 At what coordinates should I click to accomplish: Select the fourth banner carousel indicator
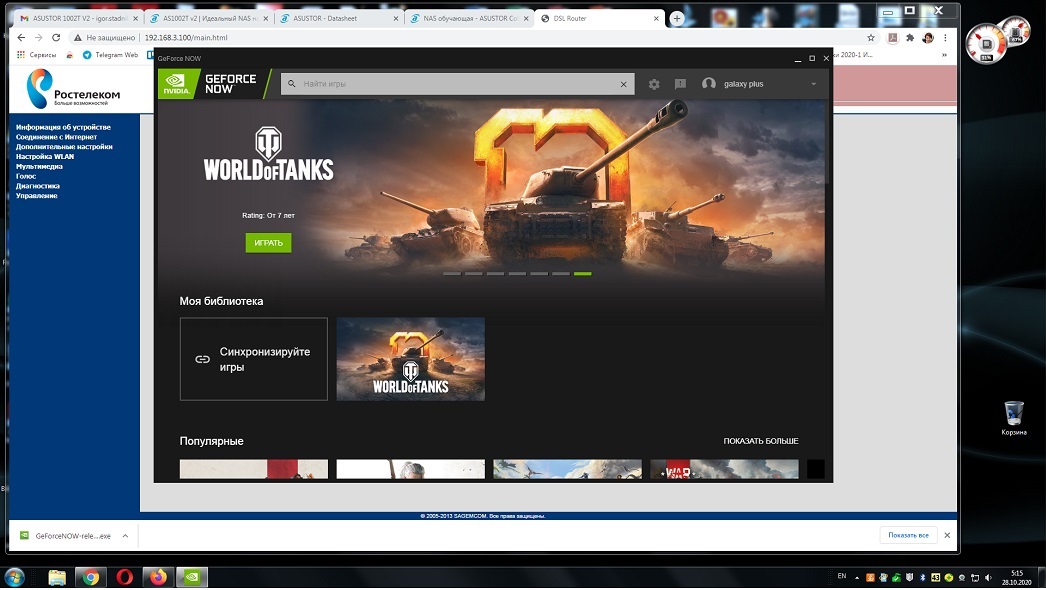[x=517, y=274]
